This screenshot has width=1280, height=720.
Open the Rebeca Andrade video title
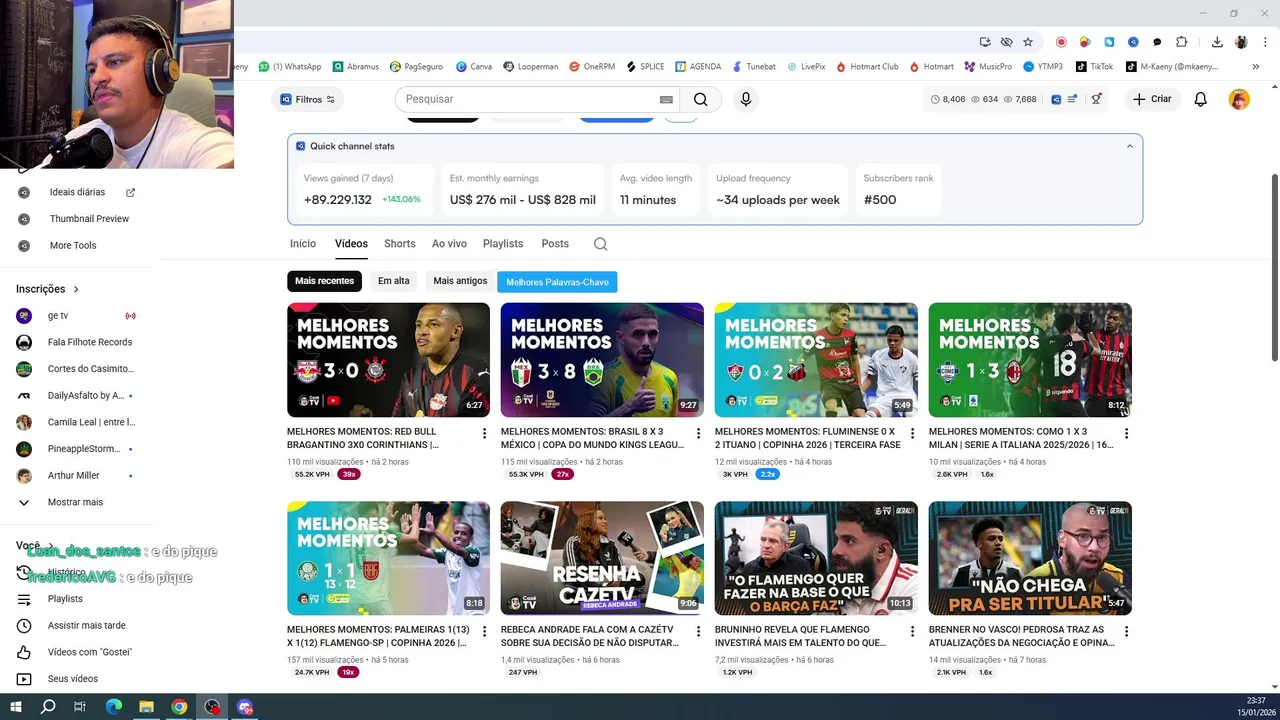(x=590, y=636)
